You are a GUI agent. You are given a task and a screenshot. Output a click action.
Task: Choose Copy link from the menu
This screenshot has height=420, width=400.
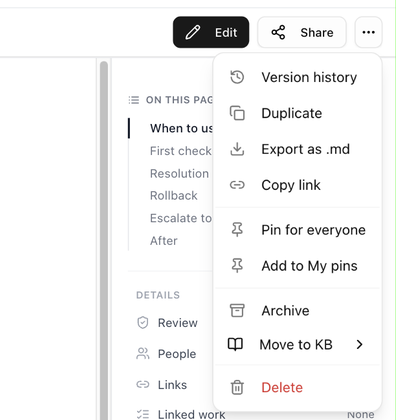coord(297,185)
